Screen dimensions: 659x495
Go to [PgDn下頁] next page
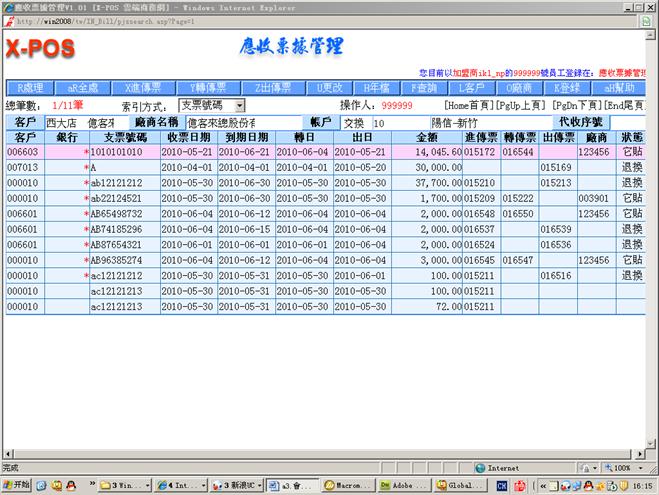point(579,105)
